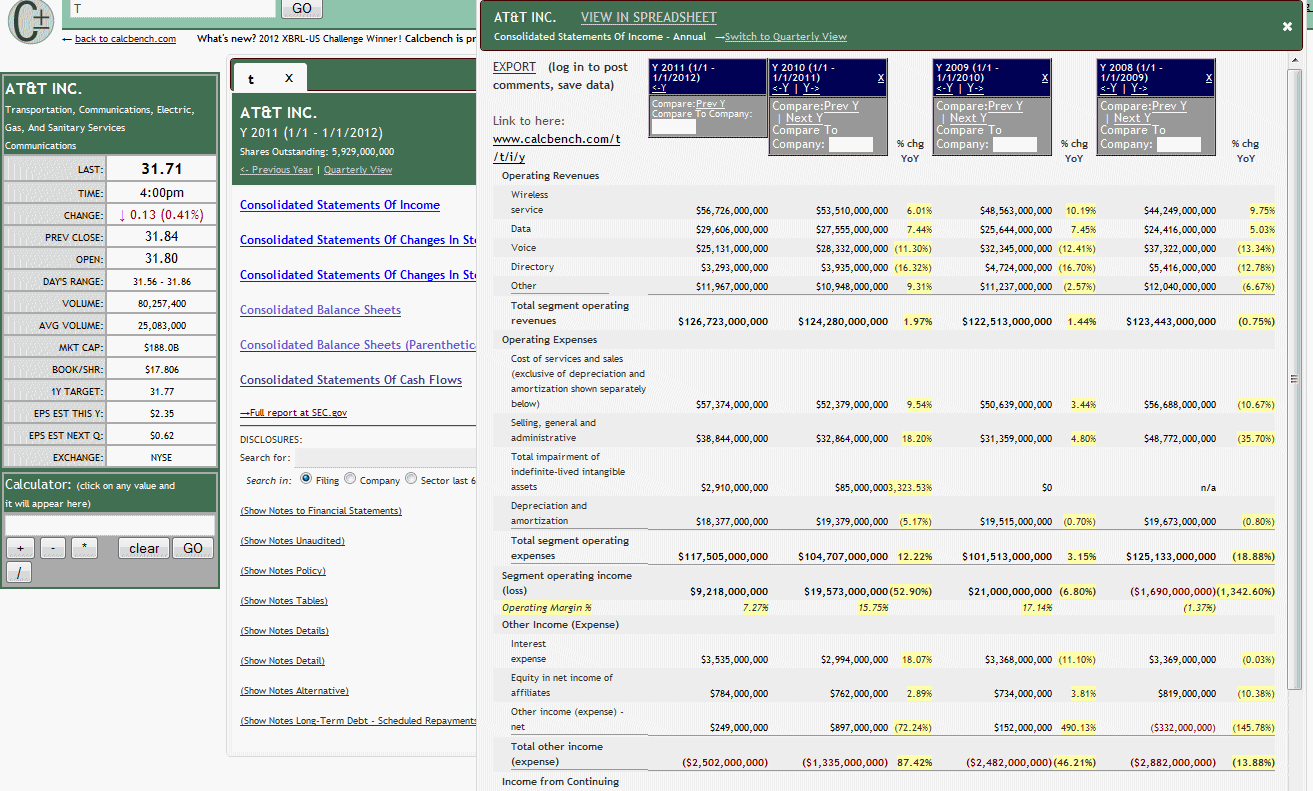
Task: Select the Company search radio button
Action: [350, 479]
